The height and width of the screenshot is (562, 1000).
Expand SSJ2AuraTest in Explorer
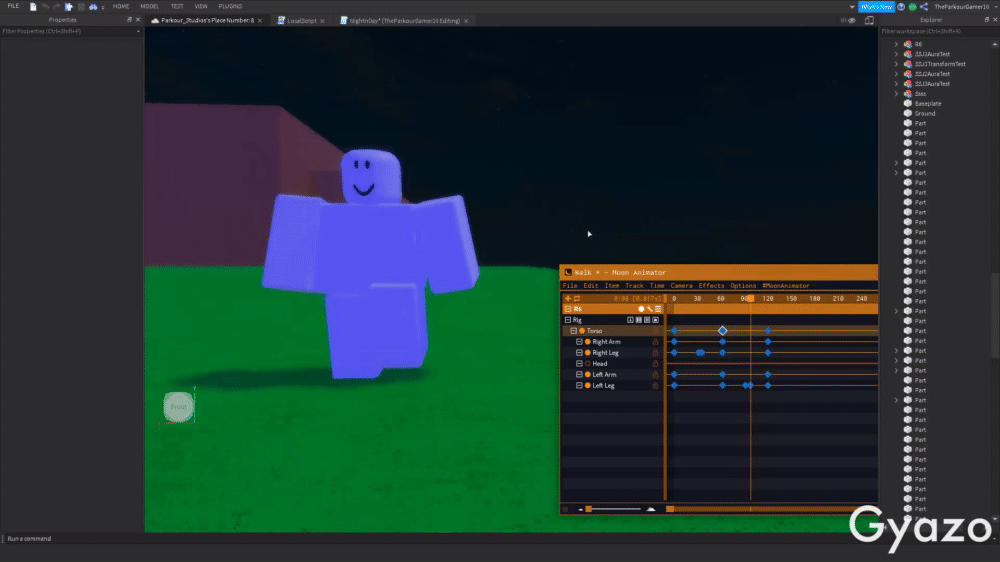(896, 74)
